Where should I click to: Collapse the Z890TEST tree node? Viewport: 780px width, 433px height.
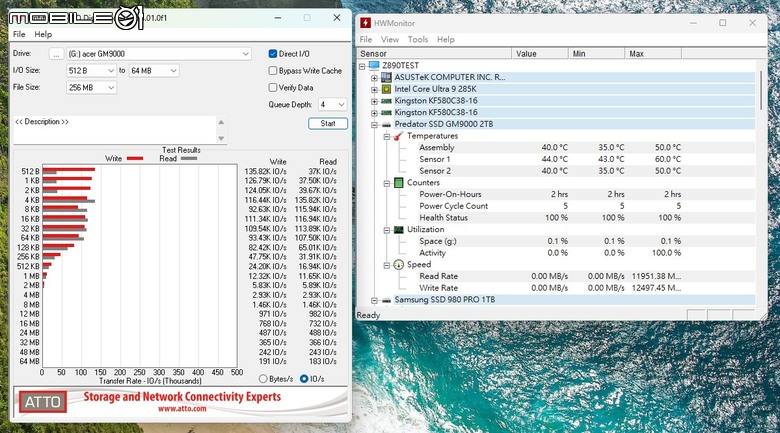[x=362, y=66]
